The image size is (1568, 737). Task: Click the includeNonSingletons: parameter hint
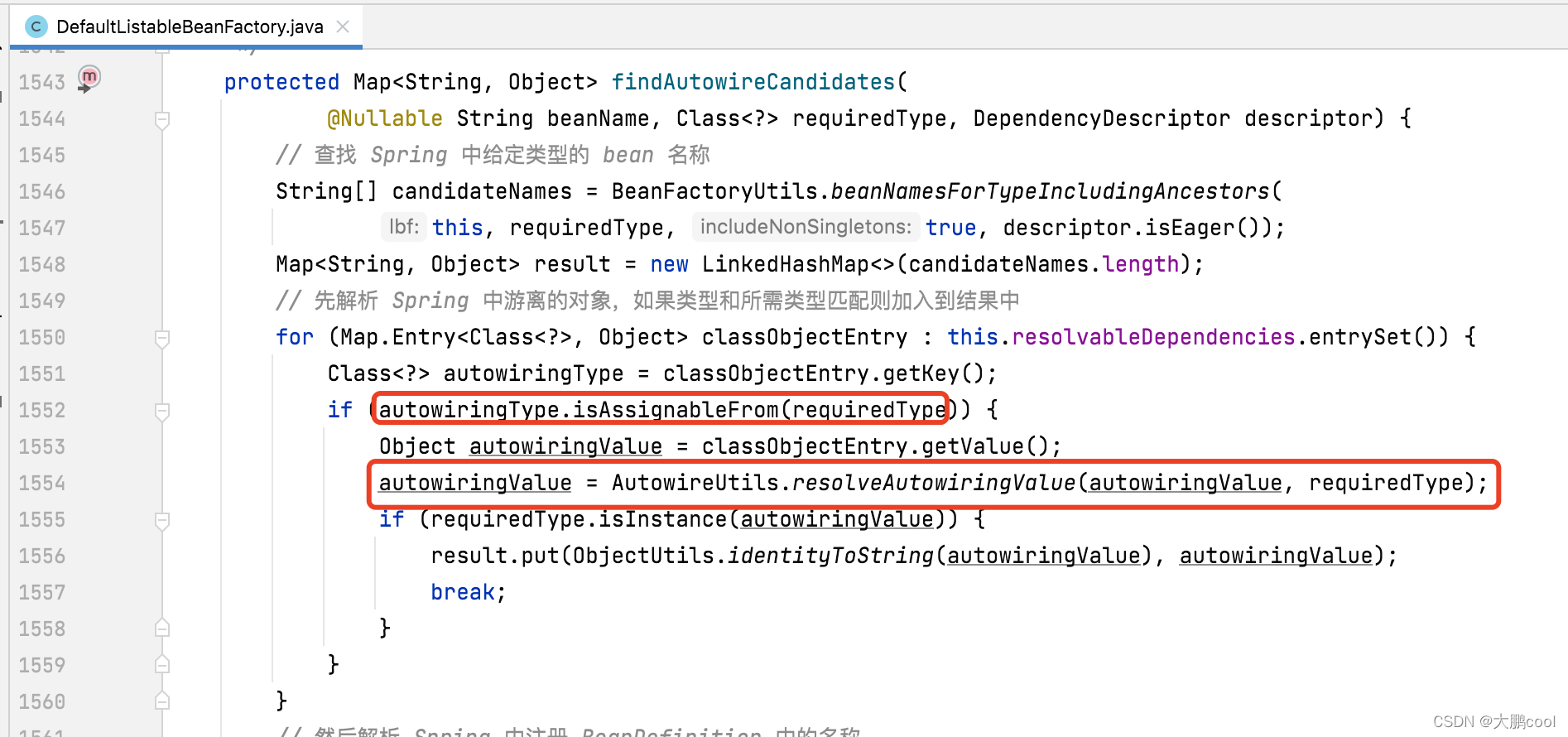(806, 227)
